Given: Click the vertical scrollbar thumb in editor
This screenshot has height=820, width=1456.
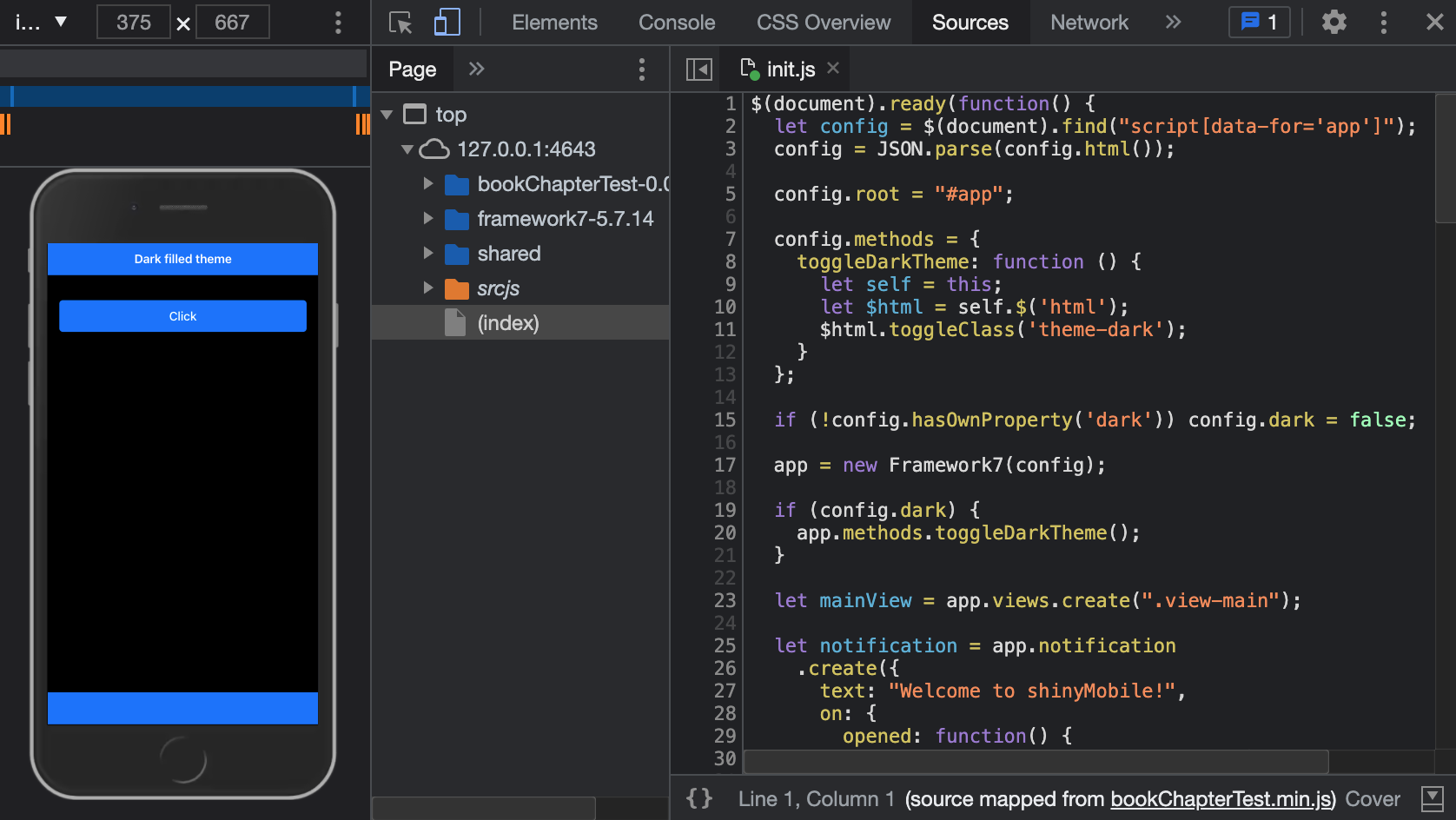Looking at the screenshot, I should [1446, 158].
